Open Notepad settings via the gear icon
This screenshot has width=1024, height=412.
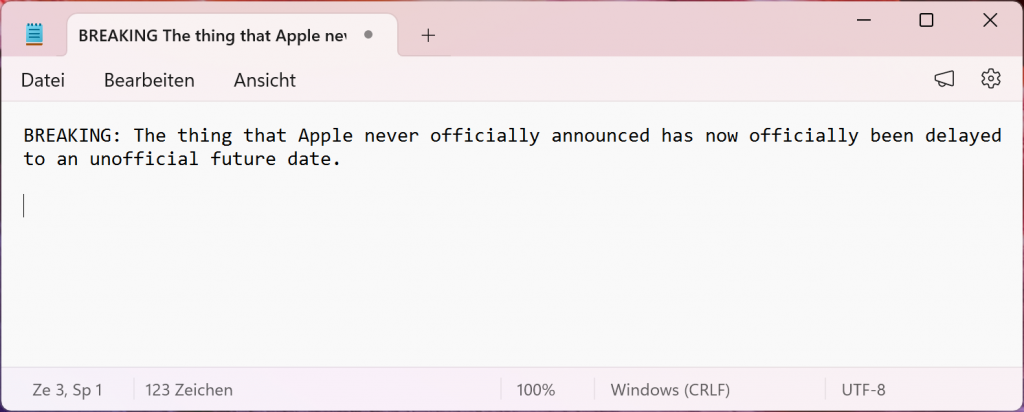(x=990, y=79)
